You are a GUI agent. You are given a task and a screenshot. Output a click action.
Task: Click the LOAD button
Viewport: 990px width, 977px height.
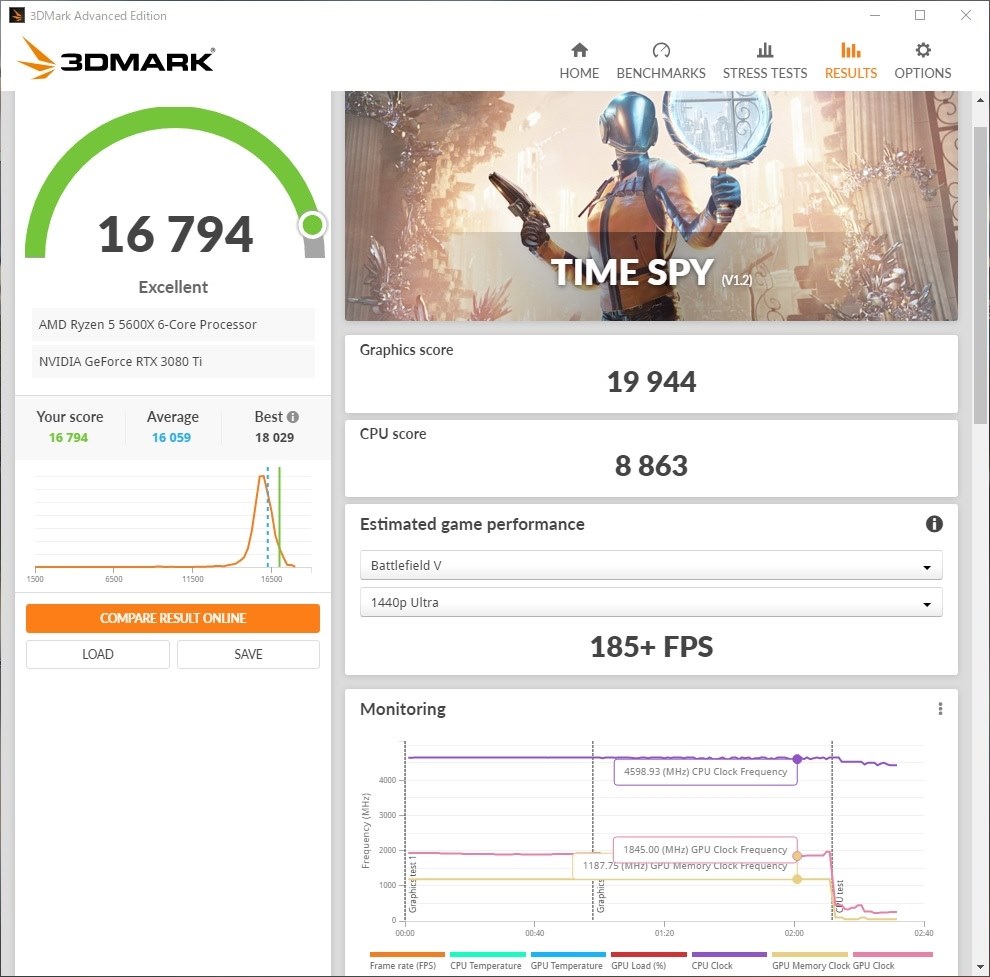[x=98, y=654]
